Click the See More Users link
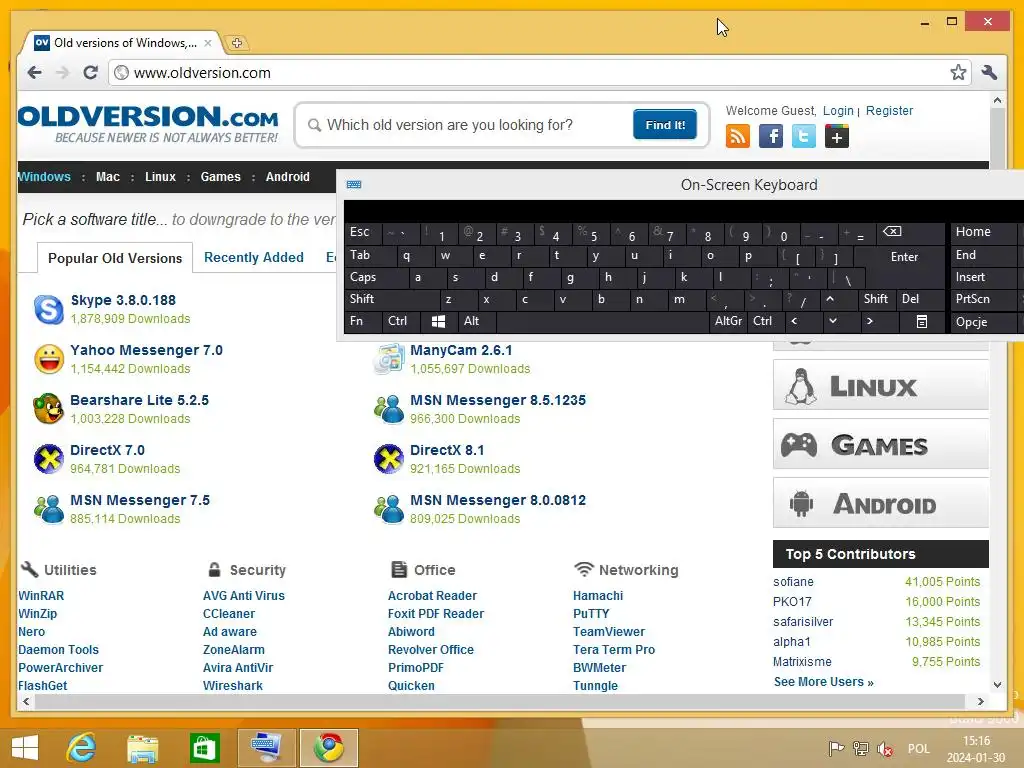 (824, 682)
